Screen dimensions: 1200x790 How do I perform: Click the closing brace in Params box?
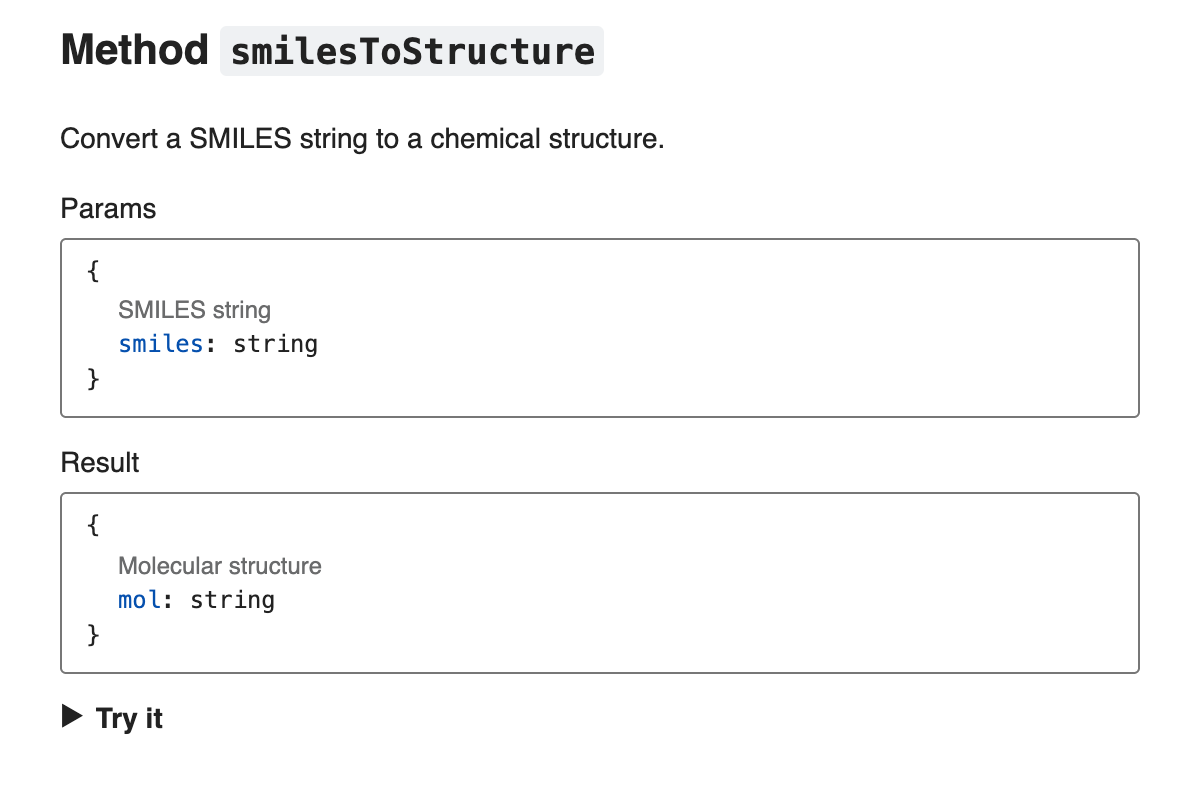click(x=94, y=379)
